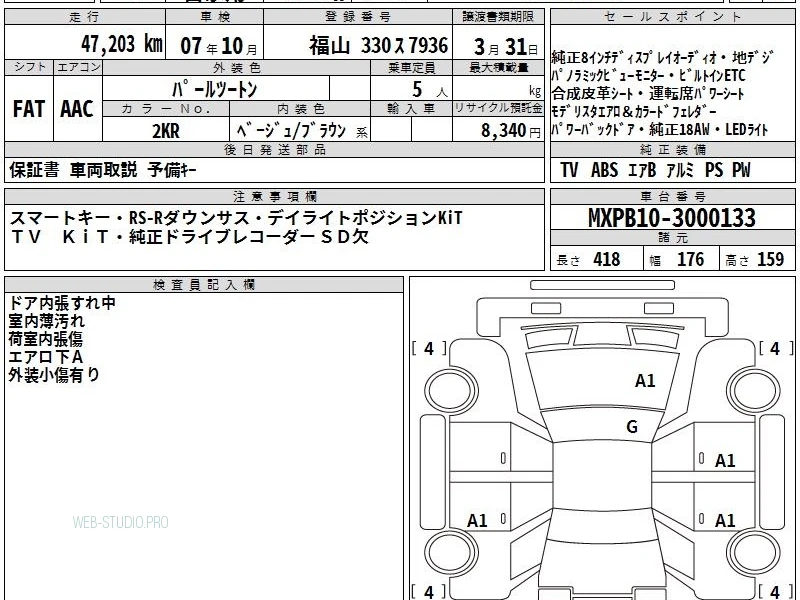The height and width of the screenshot is (600, 800).
Task: Click the length value 418
Action: (607, 259)
